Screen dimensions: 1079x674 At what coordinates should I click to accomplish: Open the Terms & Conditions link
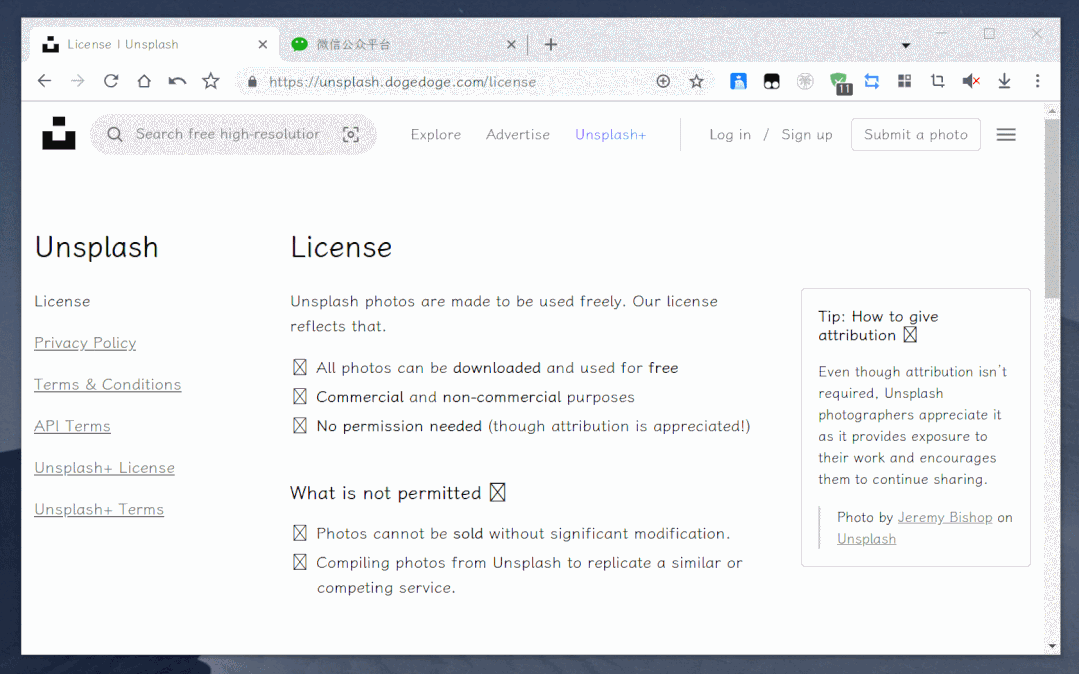pos(107,384)
